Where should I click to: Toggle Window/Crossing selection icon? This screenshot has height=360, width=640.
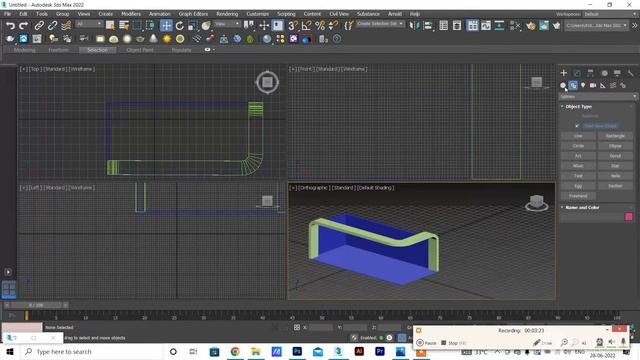[150, 26]
